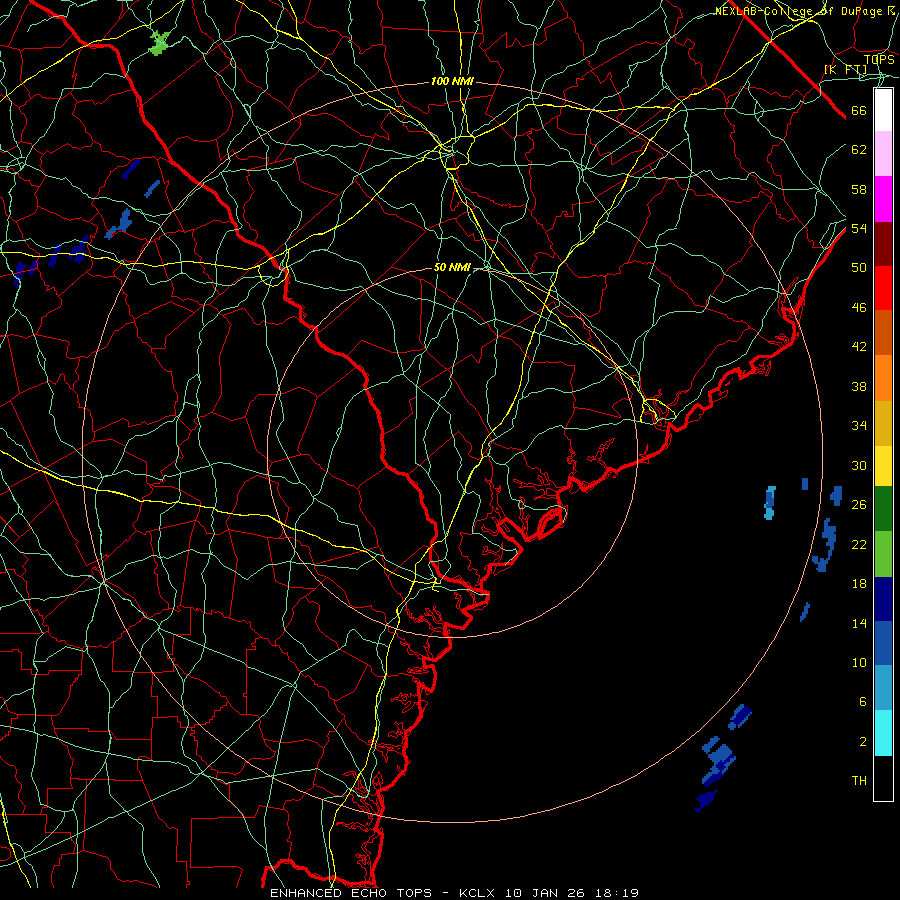Click the legend value '58'
Image resolution: width=900 pixels, height=900 pixels.
[859, 189]
